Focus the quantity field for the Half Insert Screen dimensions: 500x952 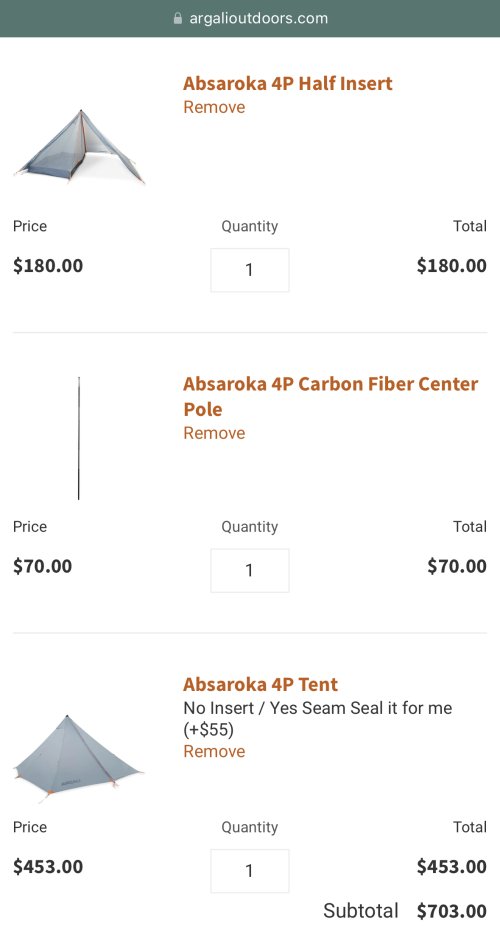click(x=249, y=270)
